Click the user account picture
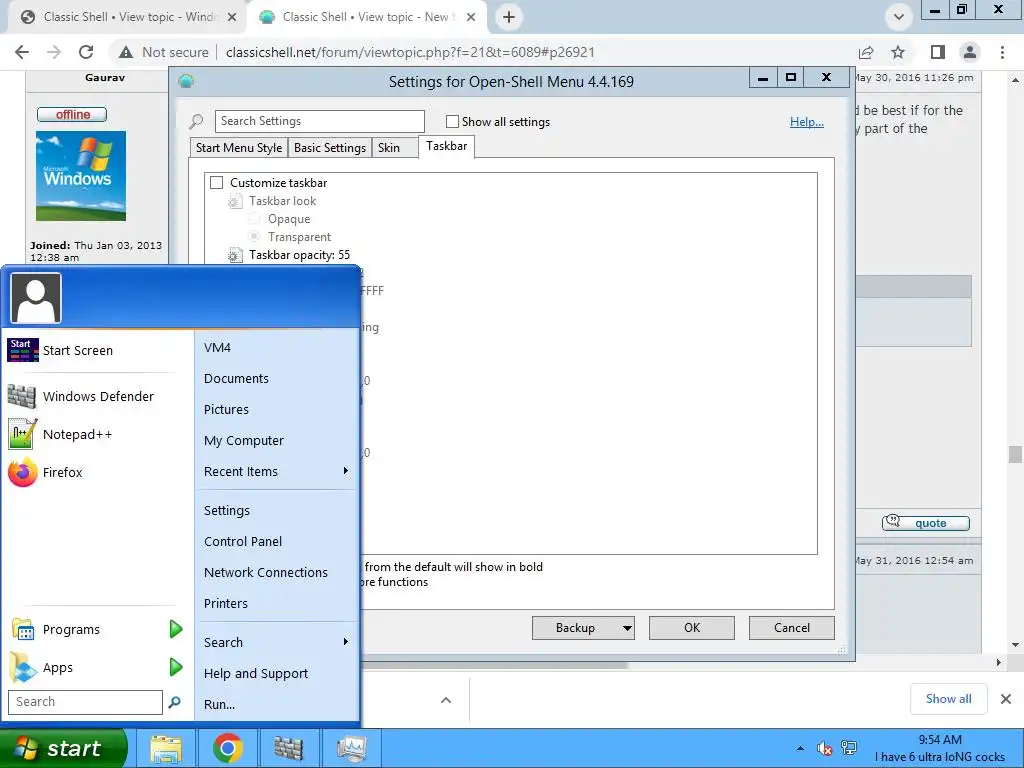The width and height of the screenshot is (1024, 768). tap(36, 298)
